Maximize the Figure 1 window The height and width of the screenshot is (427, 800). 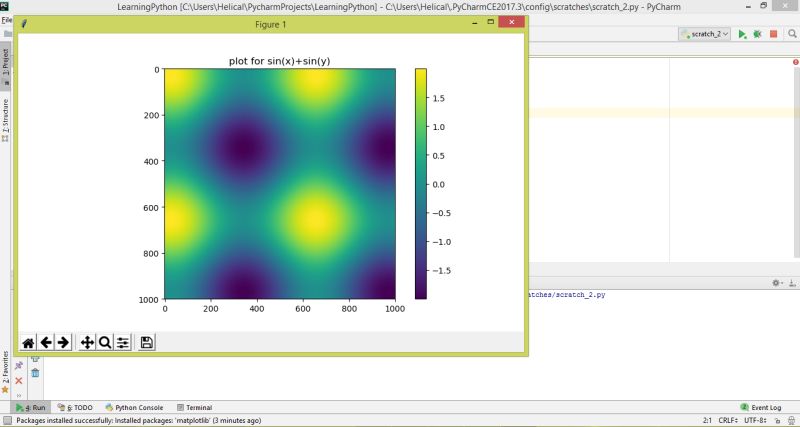coord(491,22)
